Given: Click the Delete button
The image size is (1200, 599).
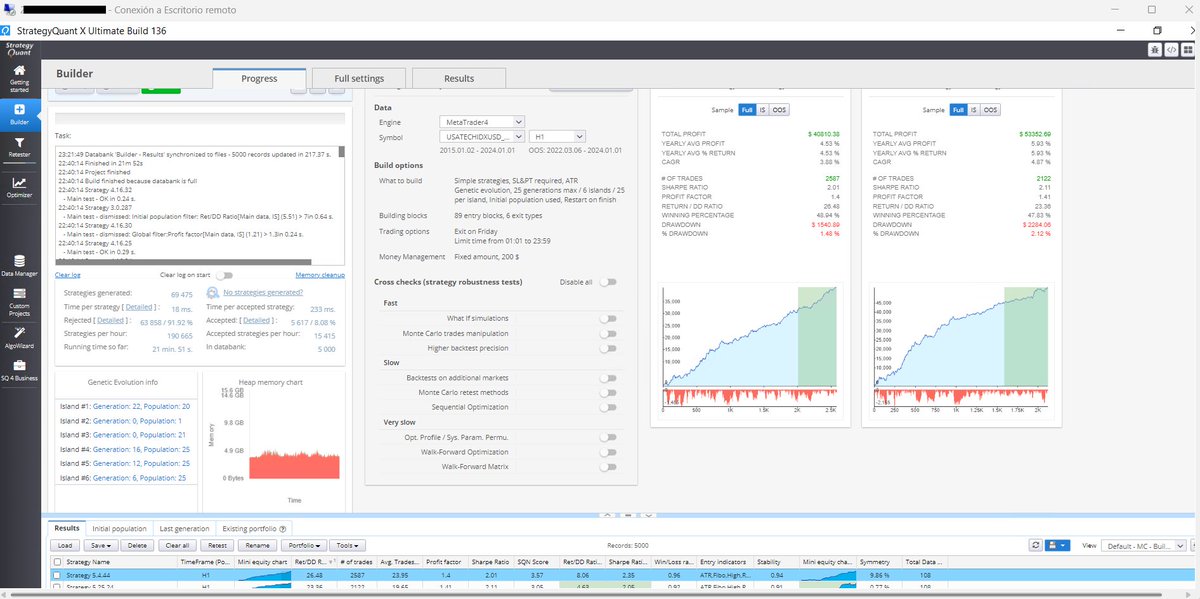Looking at the screenshot, I should (x=138, y=545).
